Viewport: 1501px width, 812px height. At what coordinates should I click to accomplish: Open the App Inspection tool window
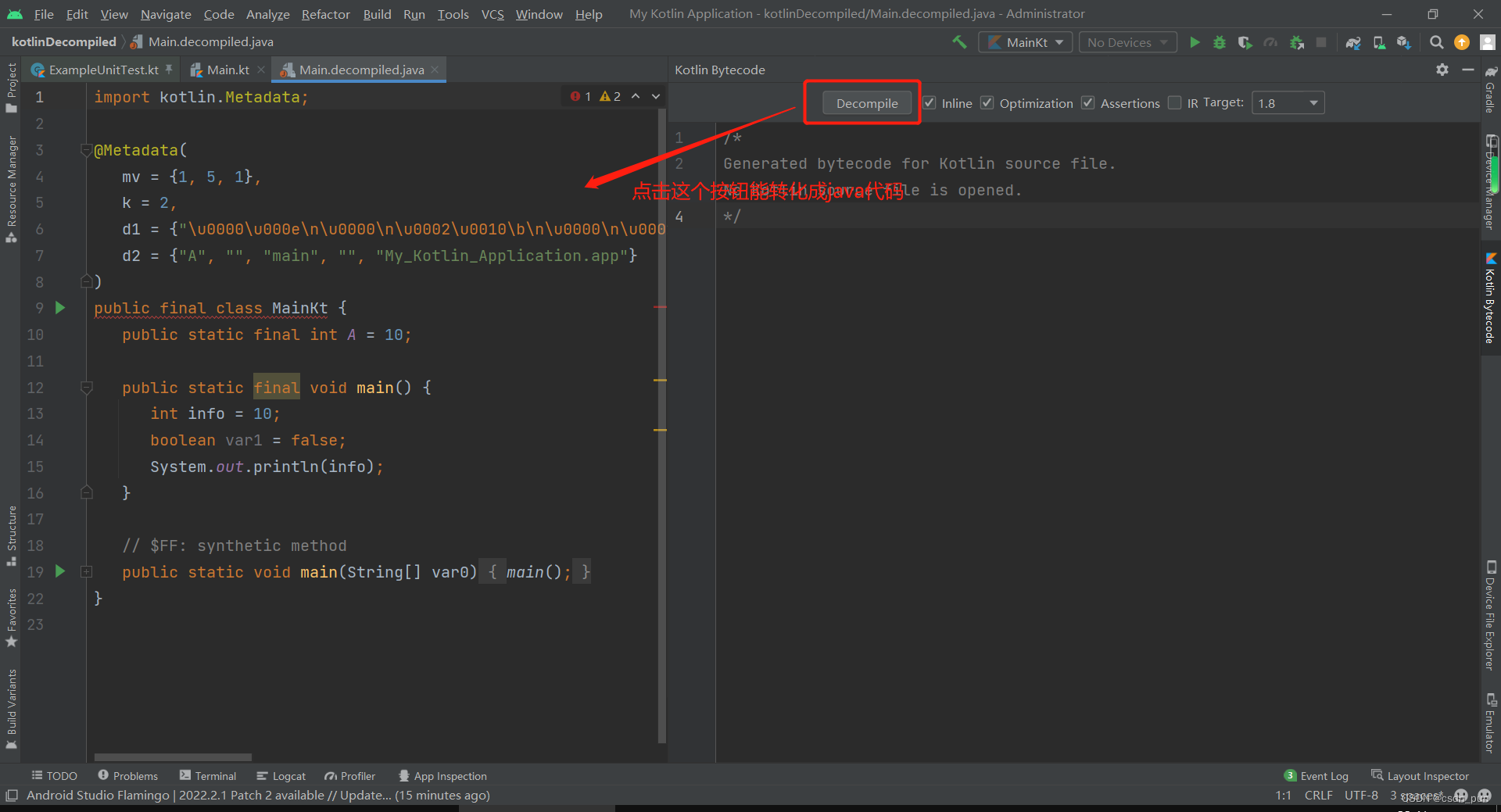coord(442,775)
